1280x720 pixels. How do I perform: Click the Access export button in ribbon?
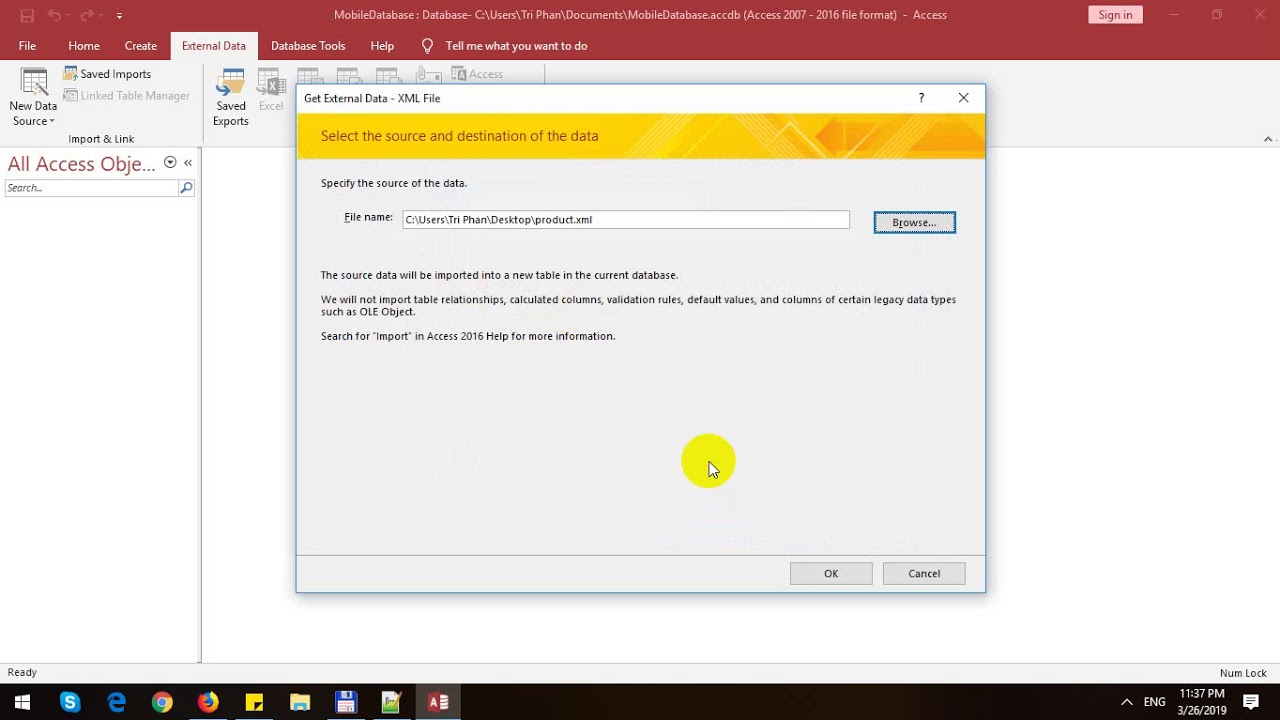477,74
